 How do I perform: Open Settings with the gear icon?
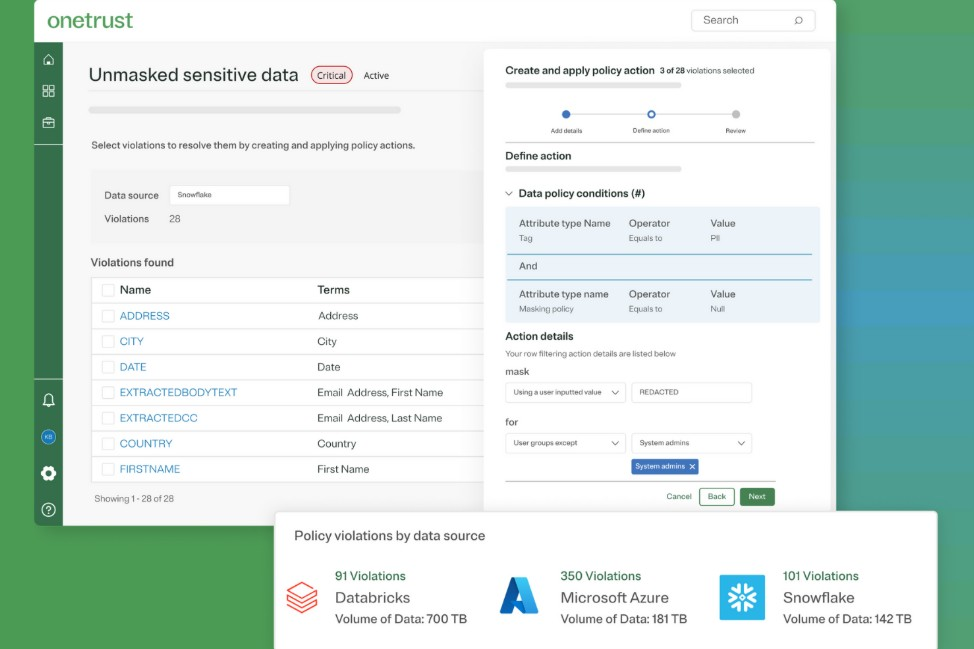pos(48,474)
